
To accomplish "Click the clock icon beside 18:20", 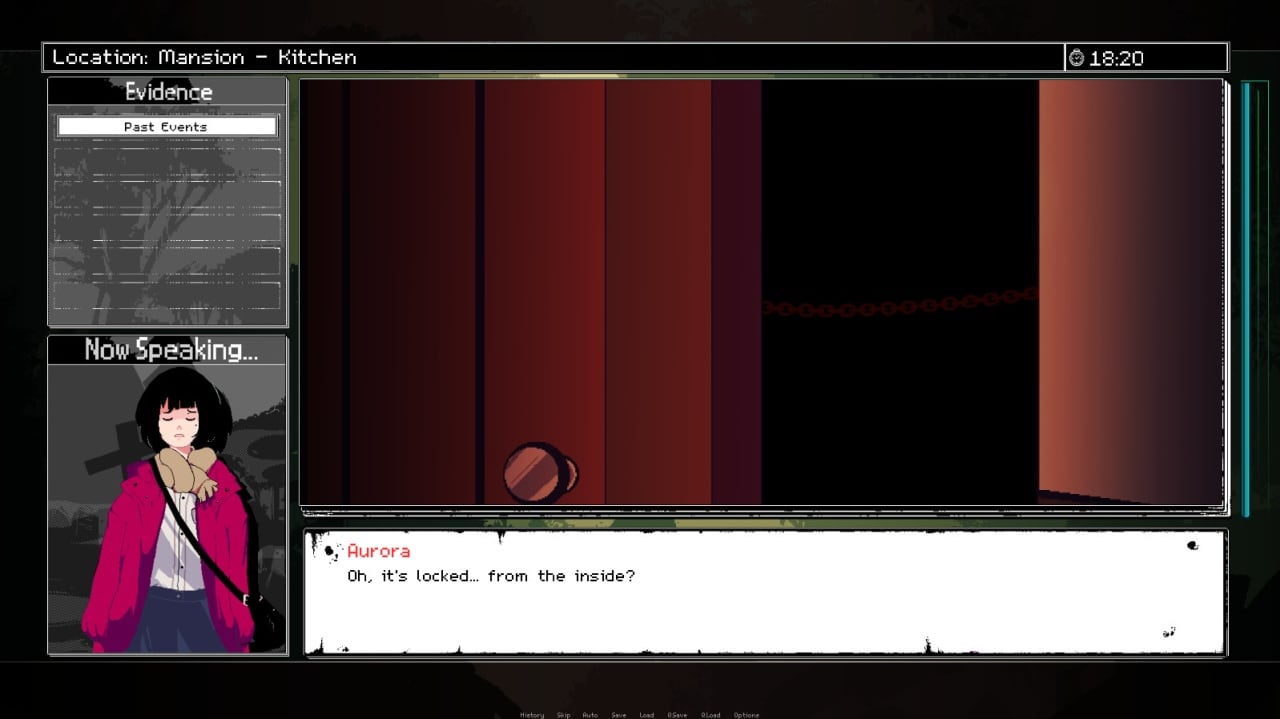I will tap(1076, 58).
